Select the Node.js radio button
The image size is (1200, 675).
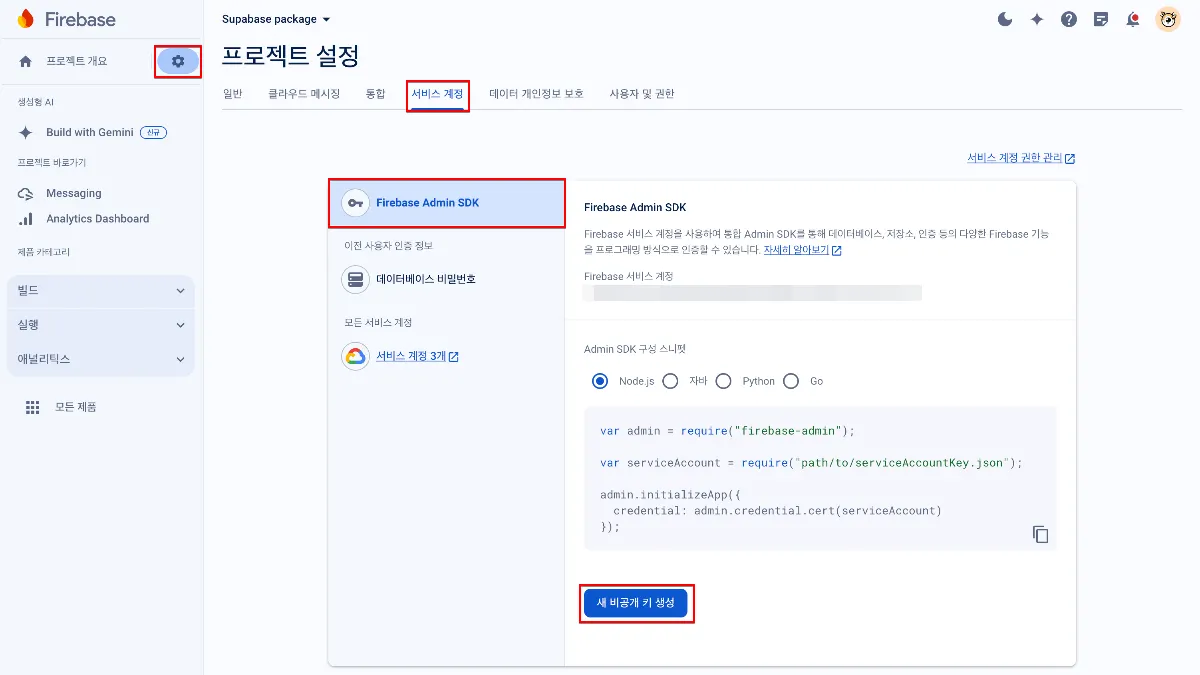(600, 381)
